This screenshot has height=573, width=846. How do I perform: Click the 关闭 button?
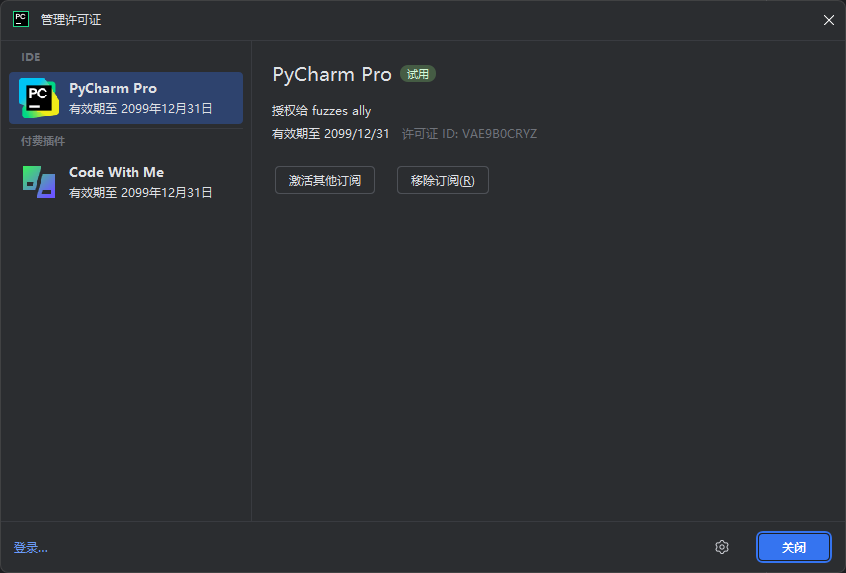click(794, 548)
